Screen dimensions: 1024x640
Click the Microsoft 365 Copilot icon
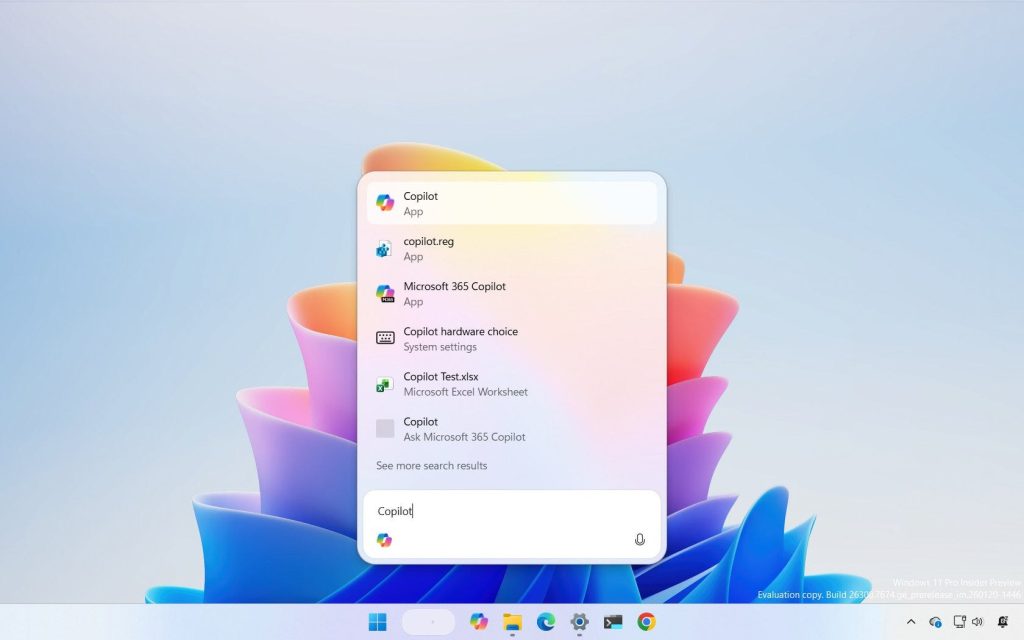coord(385,293)
